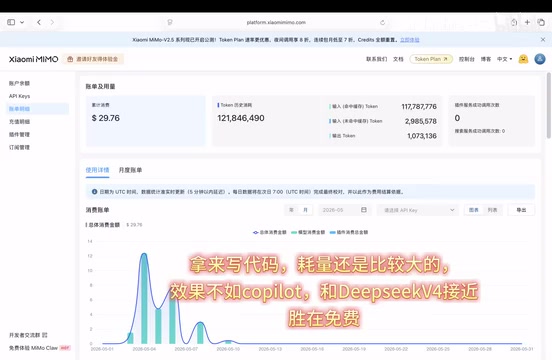
Task: Open 联系我们 in the top navigation
Action: click(376, 59)
